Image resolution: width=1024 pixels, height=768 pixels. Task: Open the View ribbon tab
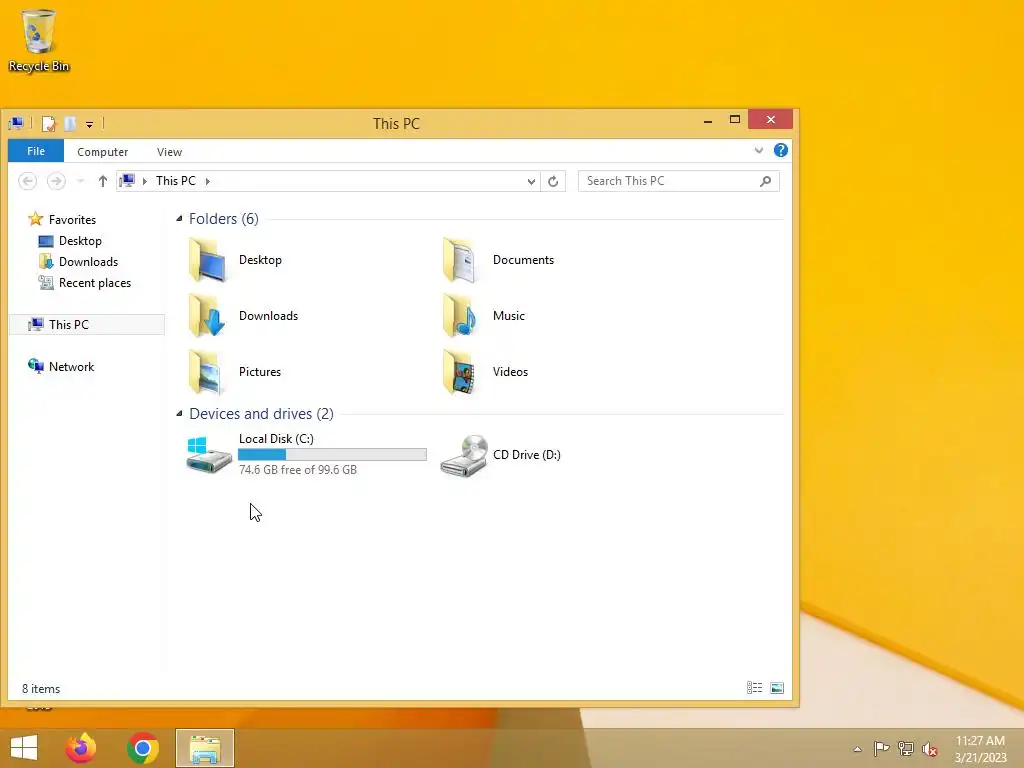[x=169, y=152]
